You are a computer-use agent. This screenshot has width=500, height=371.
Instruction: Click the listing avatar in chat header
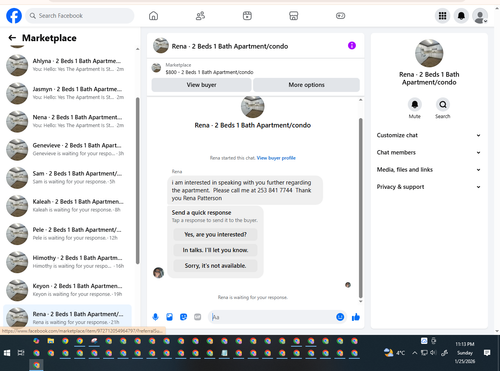[x=161, y=45]
